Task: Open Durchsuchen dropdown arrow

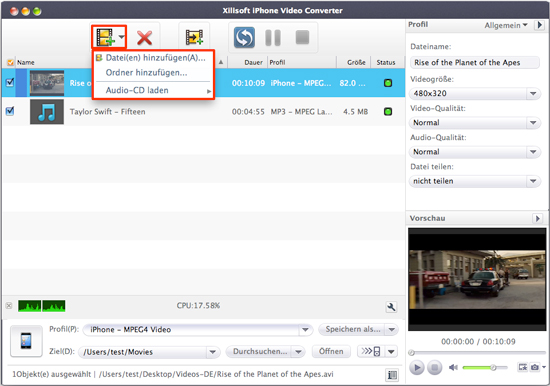Action: tap(298, 352)
